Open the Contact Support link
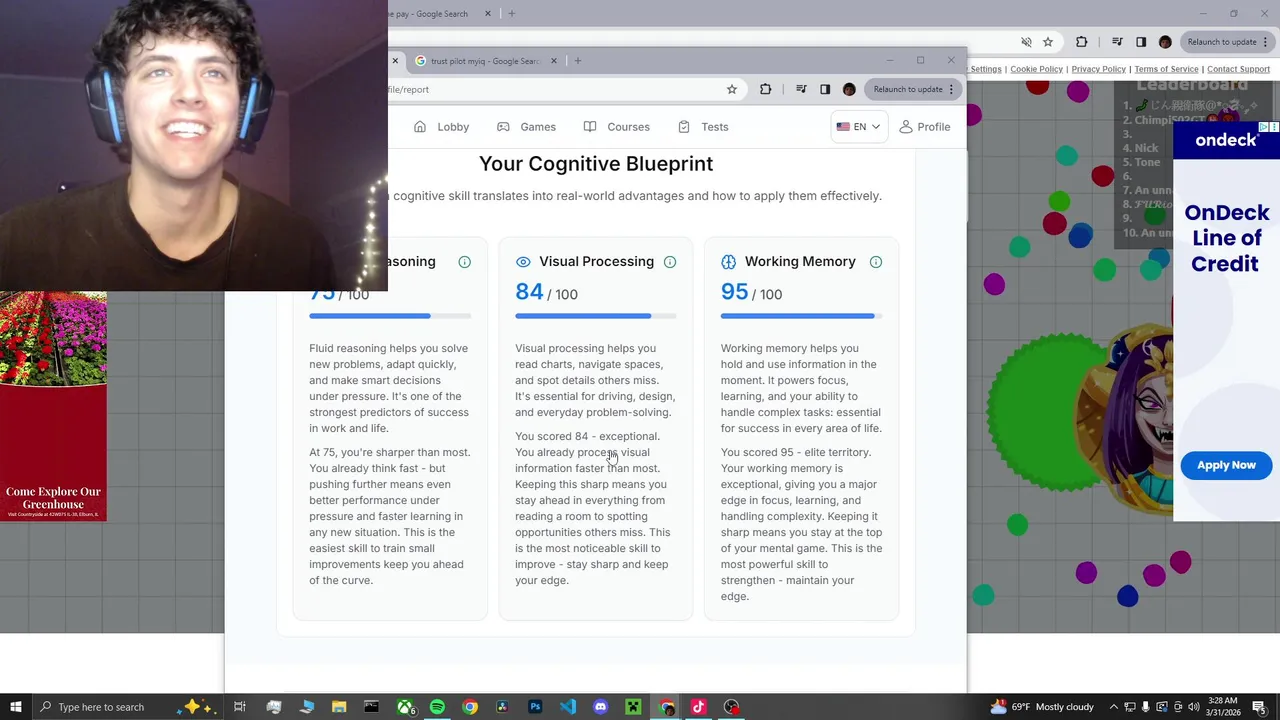 pos(1238,69)
